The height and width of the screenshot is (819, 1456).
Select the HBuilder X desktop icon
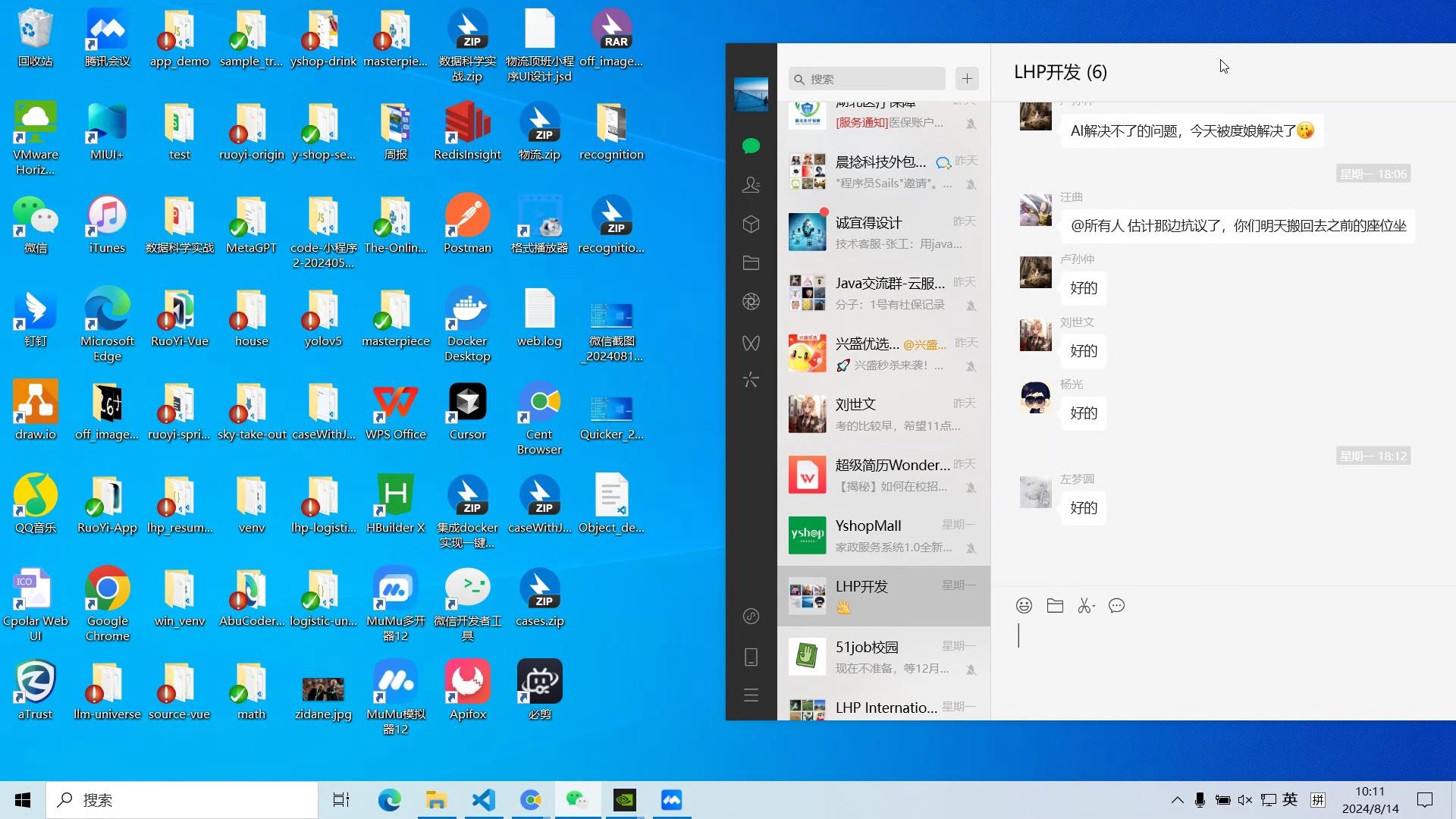tap(395, 504)
